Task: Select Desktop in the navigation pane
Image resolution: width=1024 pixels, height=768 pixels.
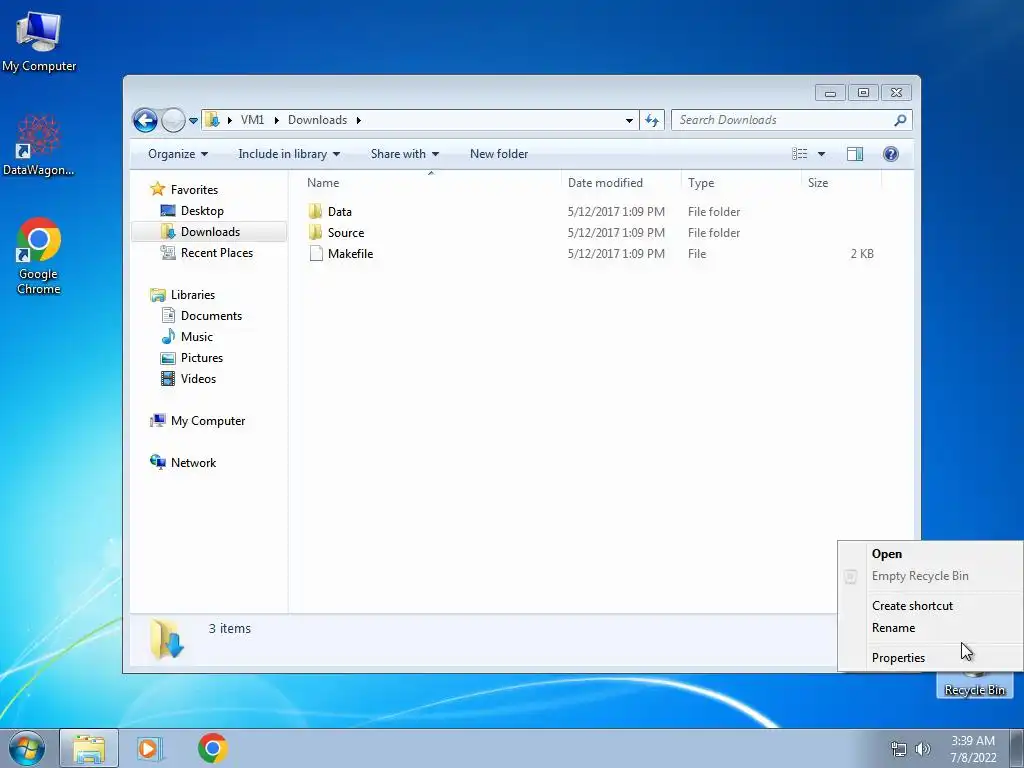Action: point(202,211)
